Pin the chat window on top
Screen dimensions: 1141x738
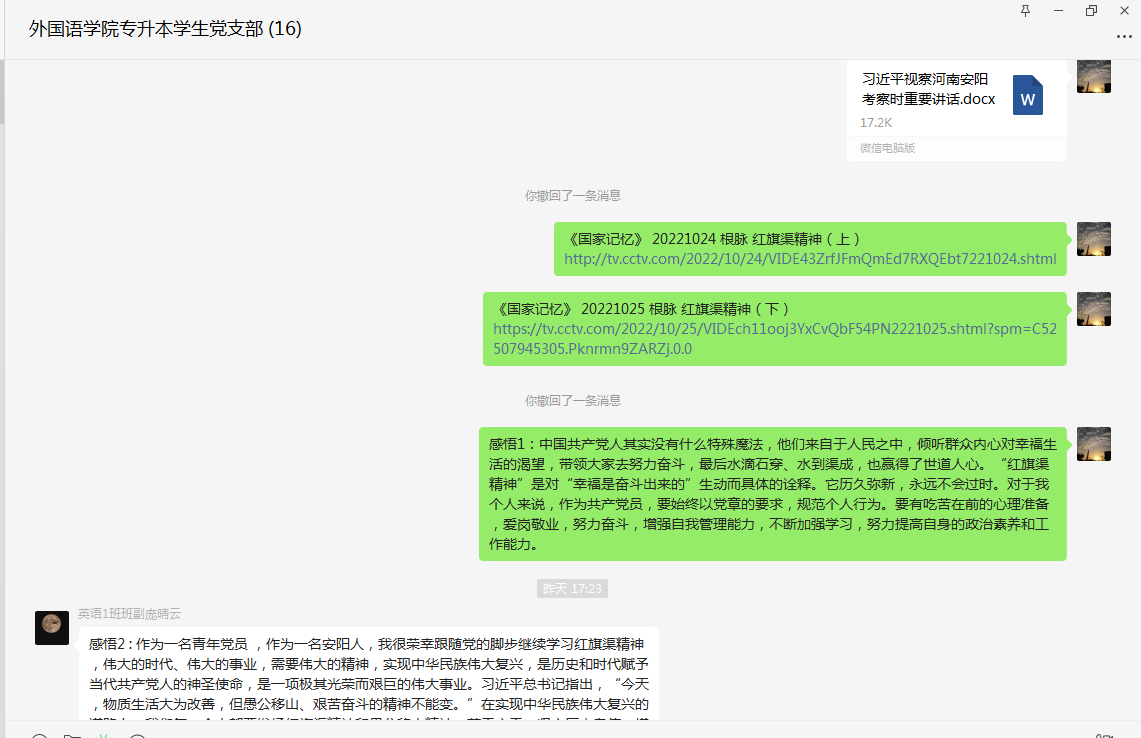click(x=1025, y=10)
